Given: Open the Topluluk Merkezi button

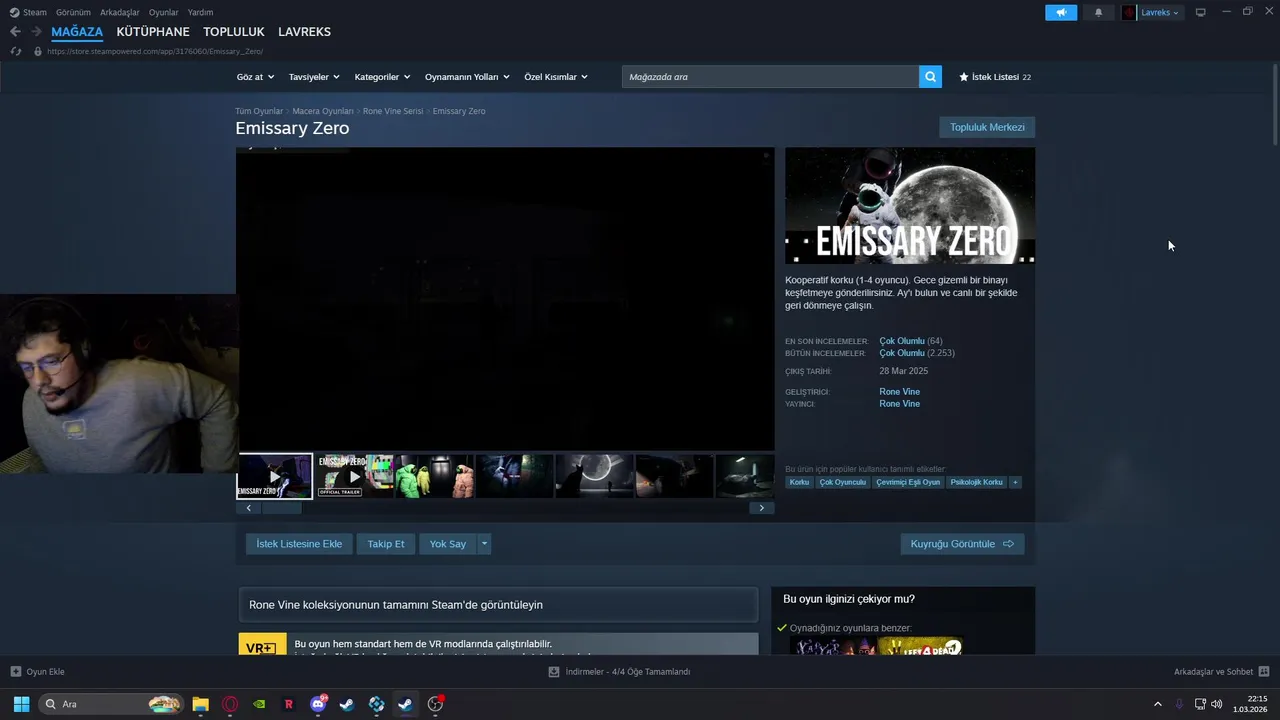Looking at the screenshot, I should 987,127.
